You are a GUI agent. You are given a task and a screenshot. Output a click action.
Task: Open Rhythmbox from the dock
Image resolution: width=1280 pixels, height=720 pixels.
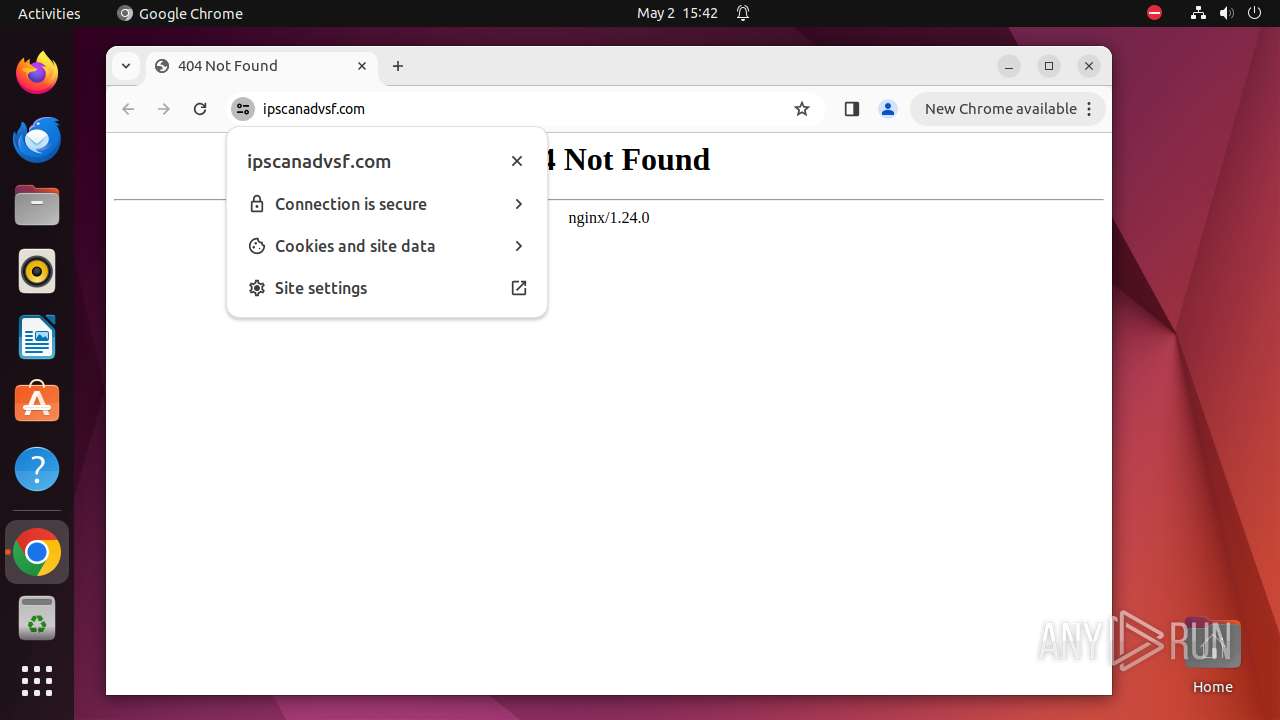click(37, 271)
